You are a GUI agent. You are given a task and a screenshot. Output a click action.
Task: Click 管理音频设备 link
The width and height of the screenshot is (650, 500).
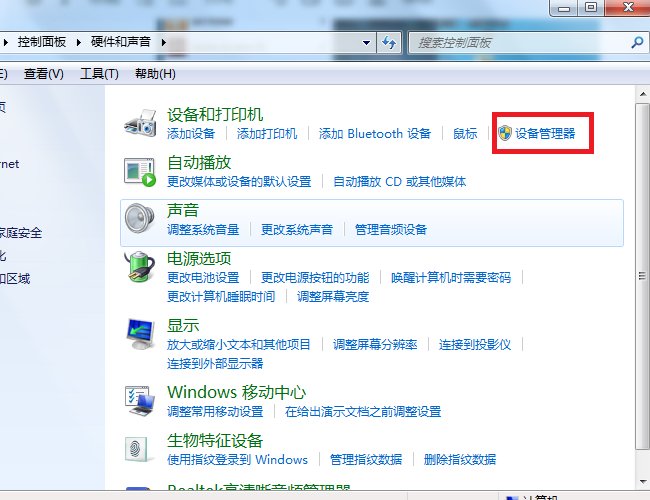click(x=390, y=229)
